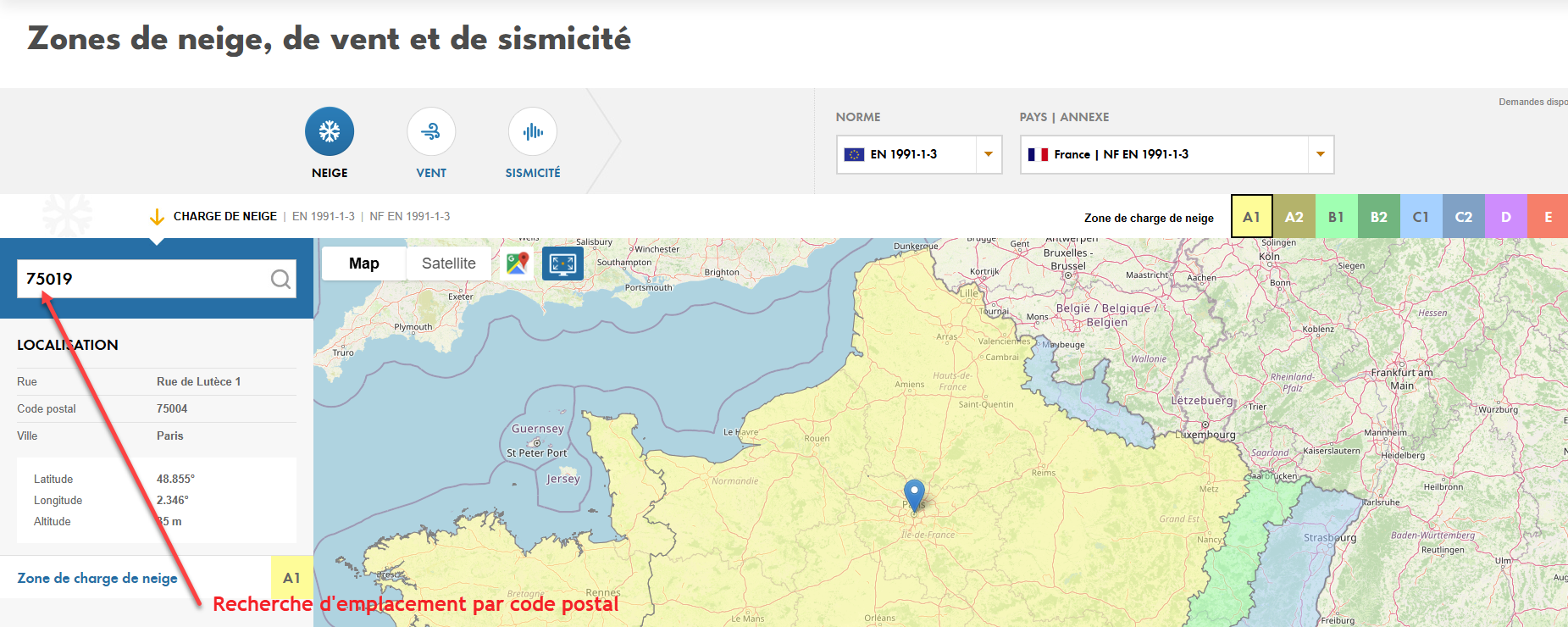1568x627 pixels.
Task: Open the France NF EN 1991-1-3 combo box
Action: coord(1177,154)
